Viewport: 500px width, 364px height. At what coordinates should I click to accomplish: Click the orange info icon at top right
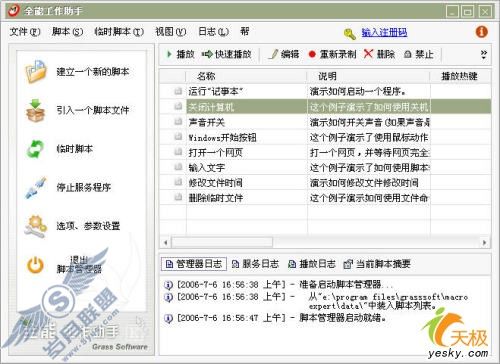click(481, 32)
